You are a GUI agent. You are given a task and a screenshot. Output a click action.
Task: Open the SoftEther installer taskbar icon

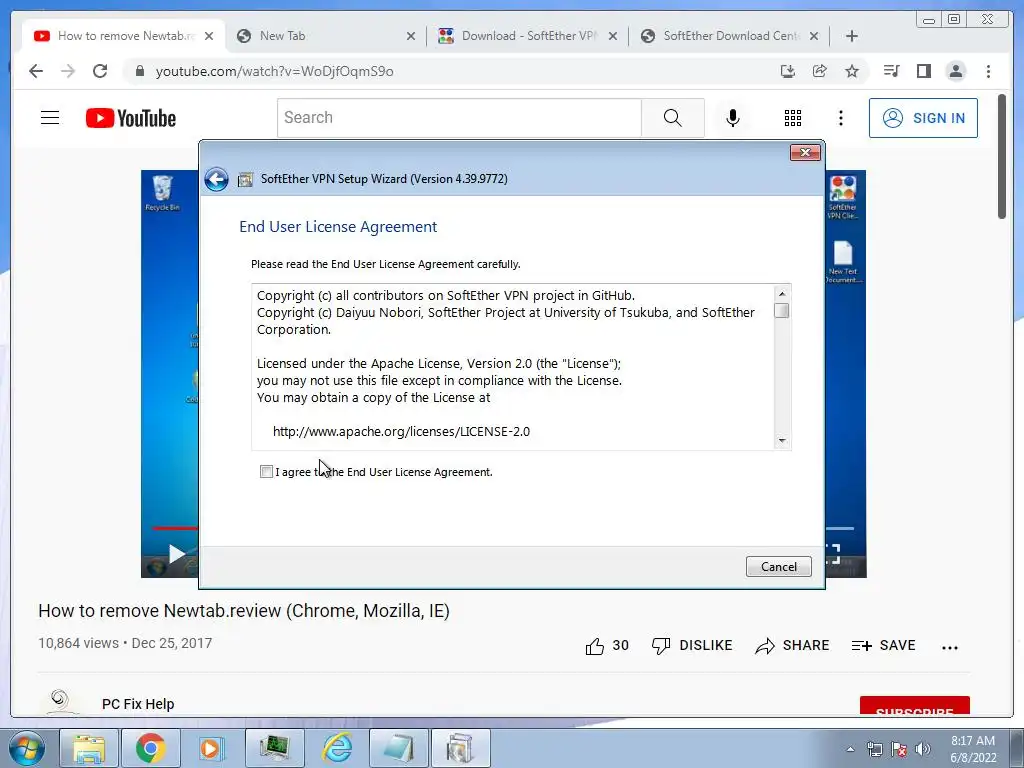pyautogui.click(x=460, y=748)
